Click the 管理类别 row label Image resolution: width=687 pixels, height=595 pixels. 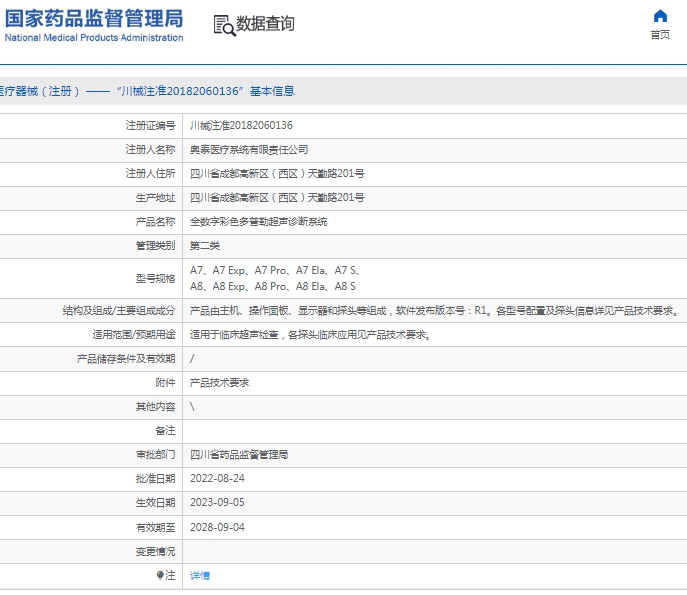point(155,246)
